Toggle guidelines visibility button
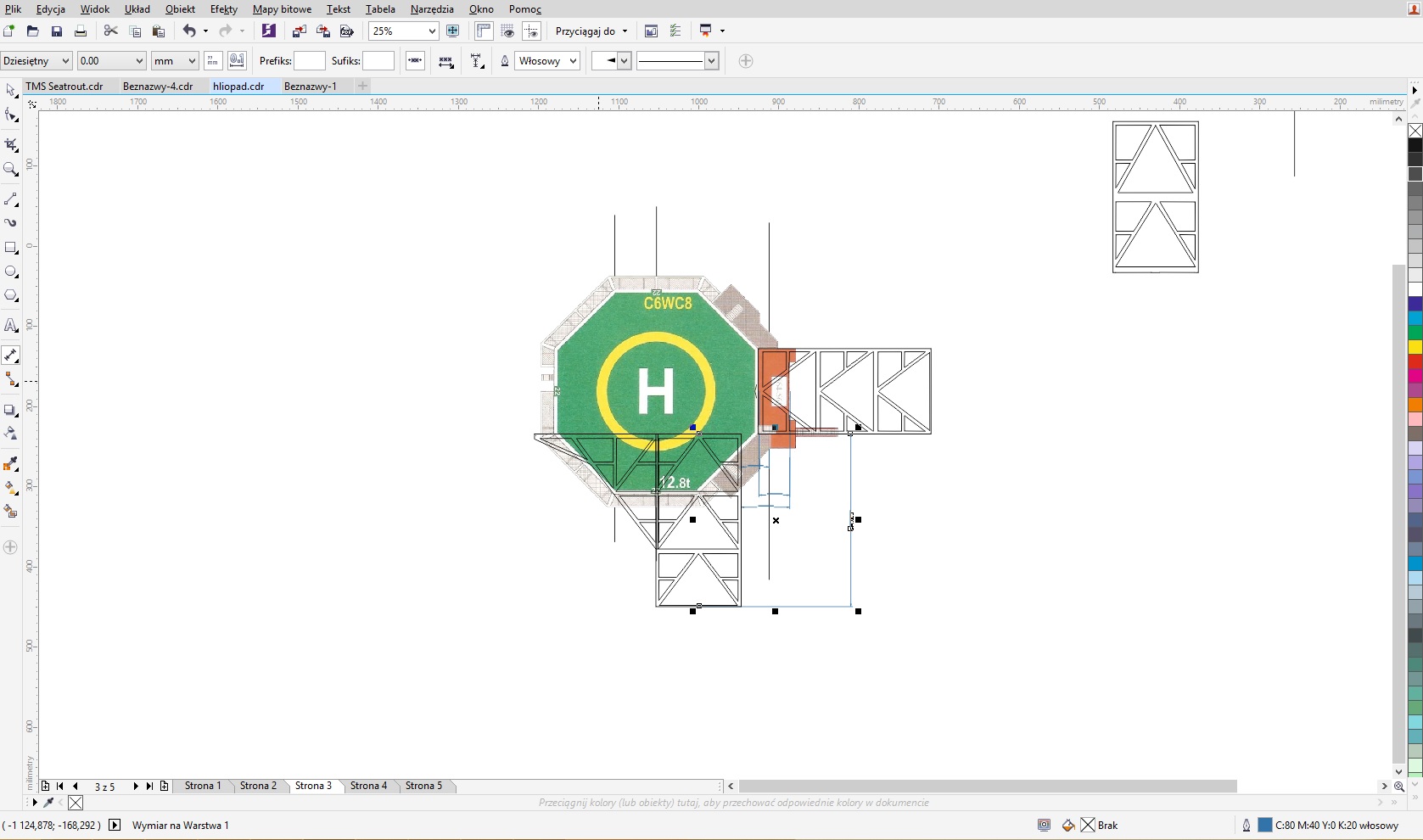This screenshot has width=1423, height=840. 531,31
